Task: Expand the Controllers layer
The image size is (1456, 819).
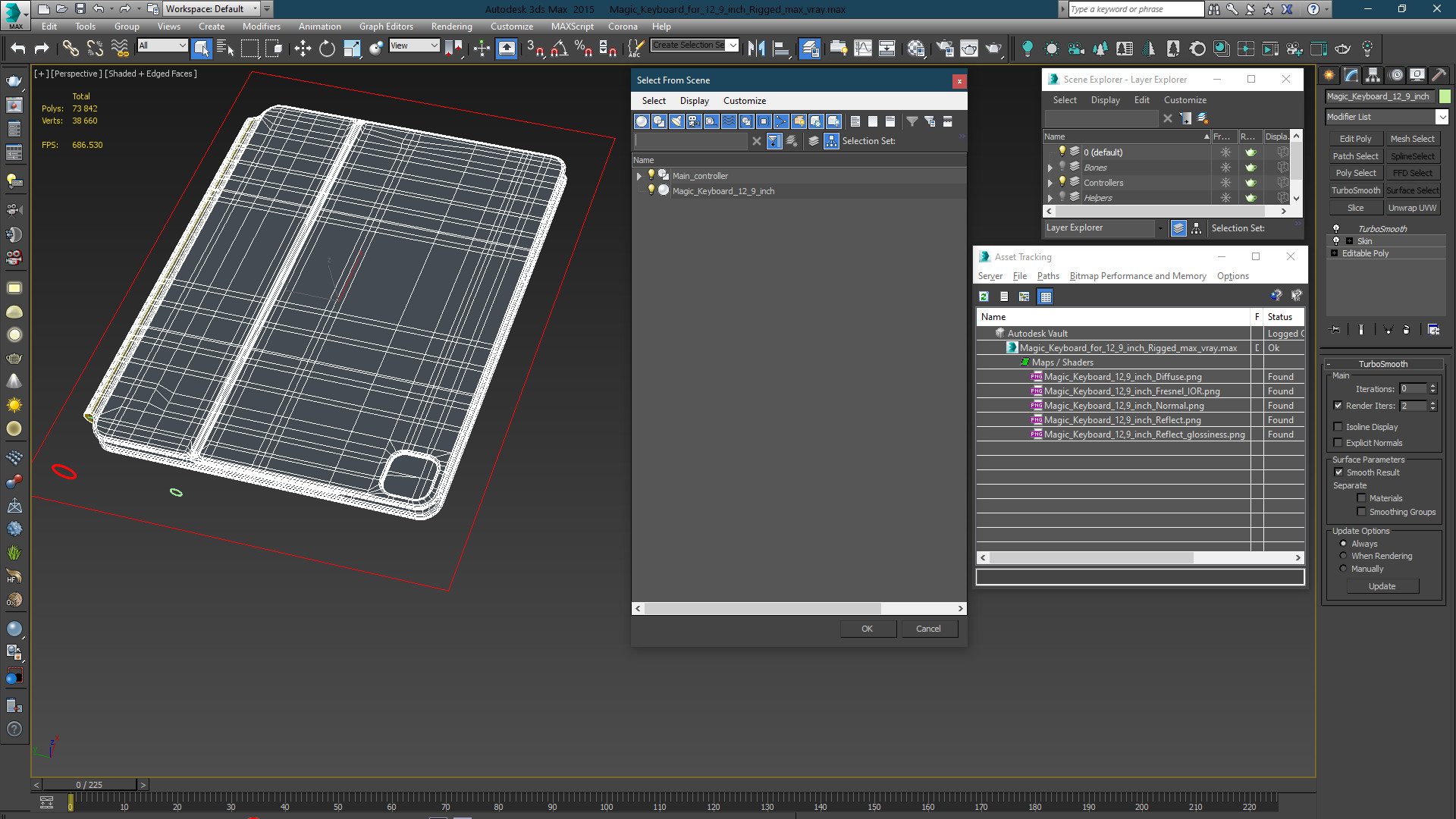Action: click(1050, 183)
